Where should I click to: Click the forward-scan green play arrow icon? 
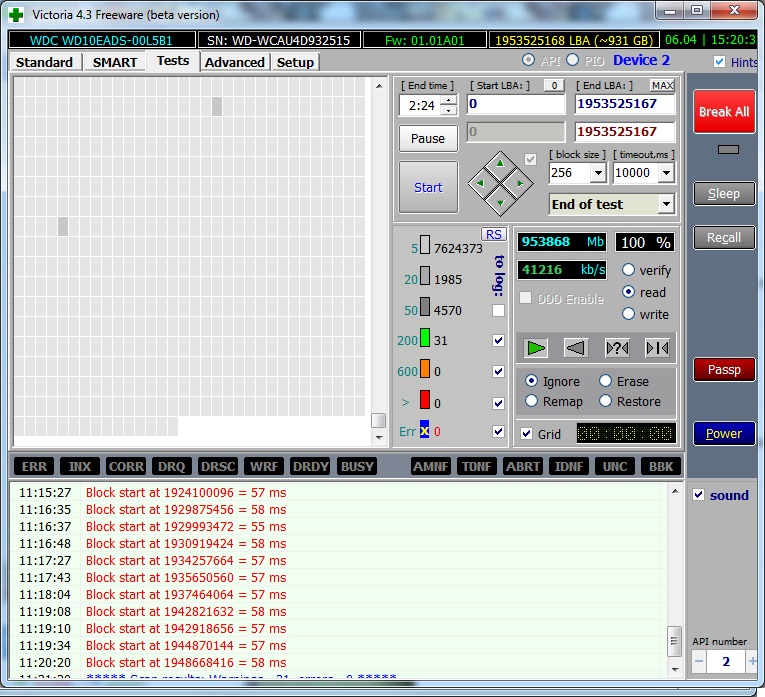537,348
